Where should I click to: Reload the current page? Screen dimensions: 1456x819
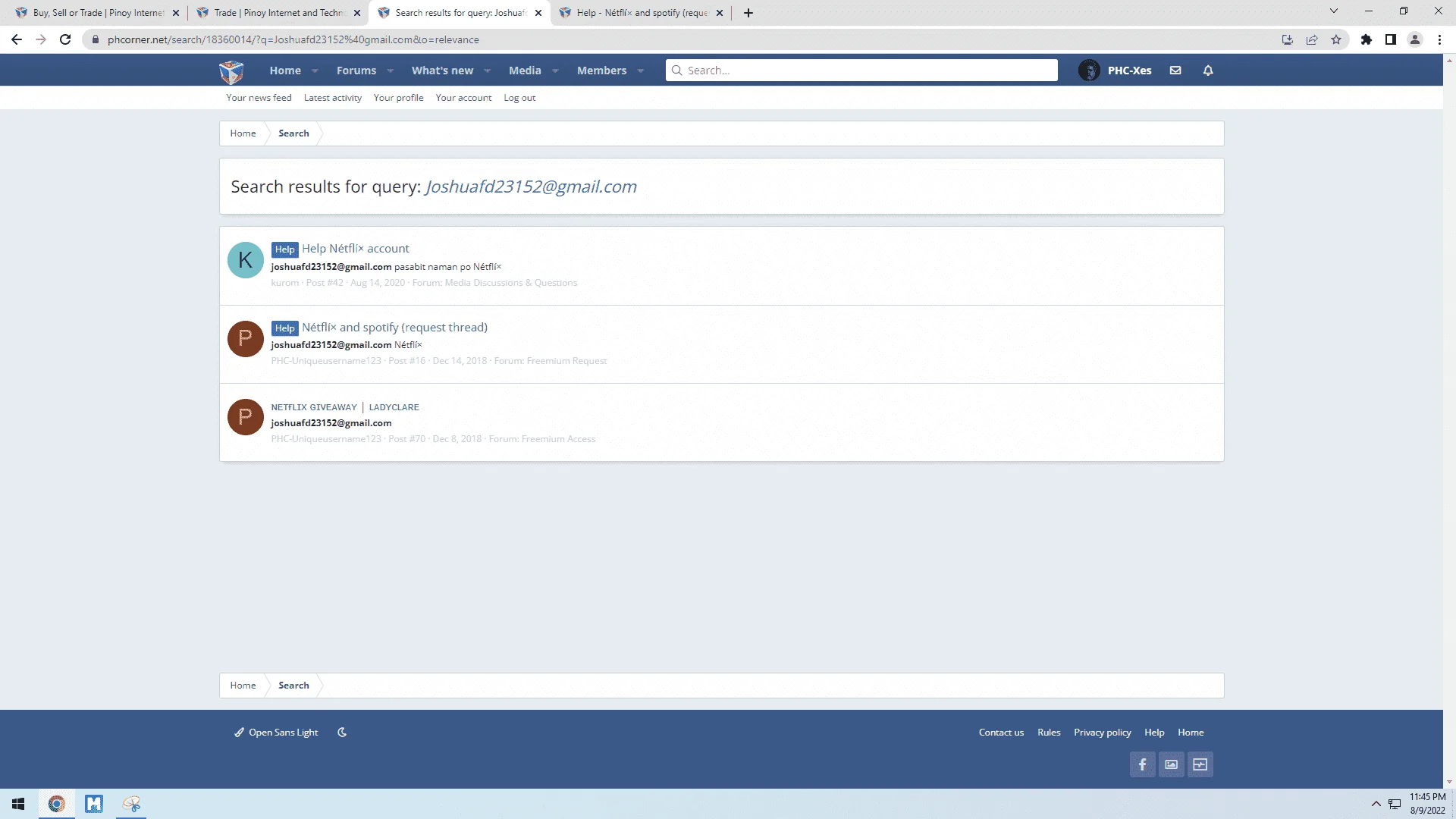65,39
